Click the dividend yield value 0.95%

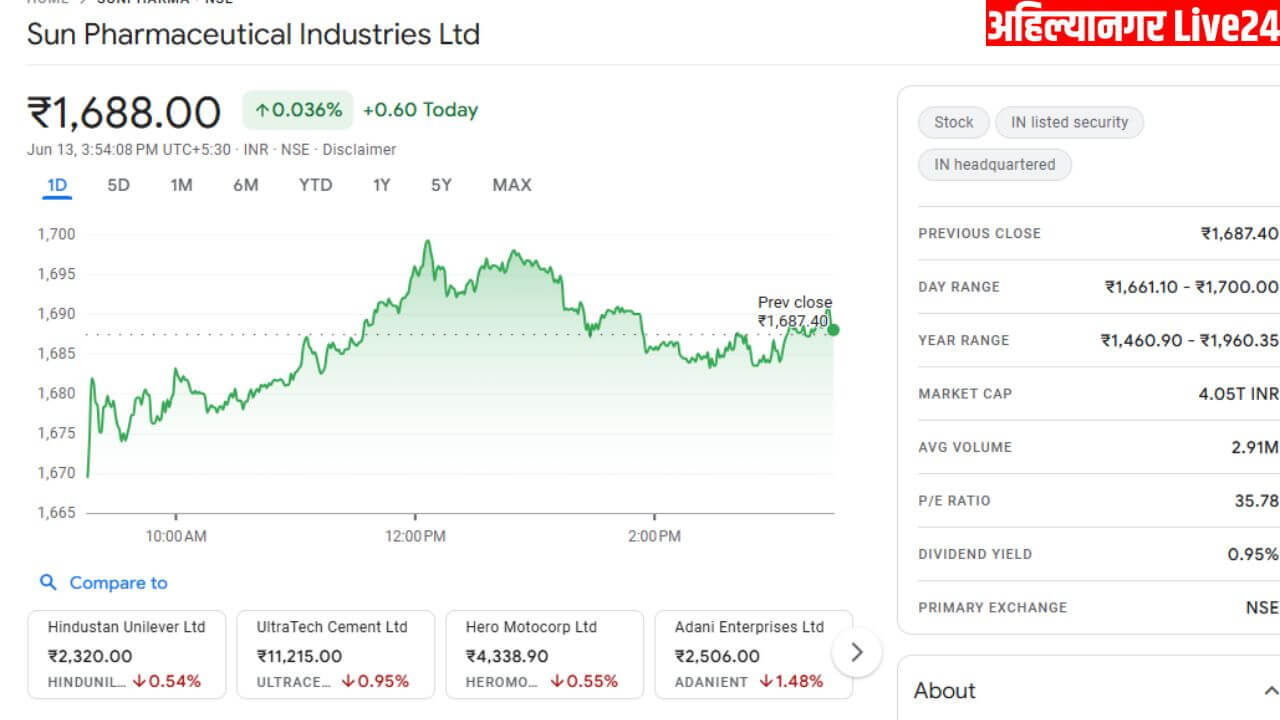click(x=1253, y=554)
